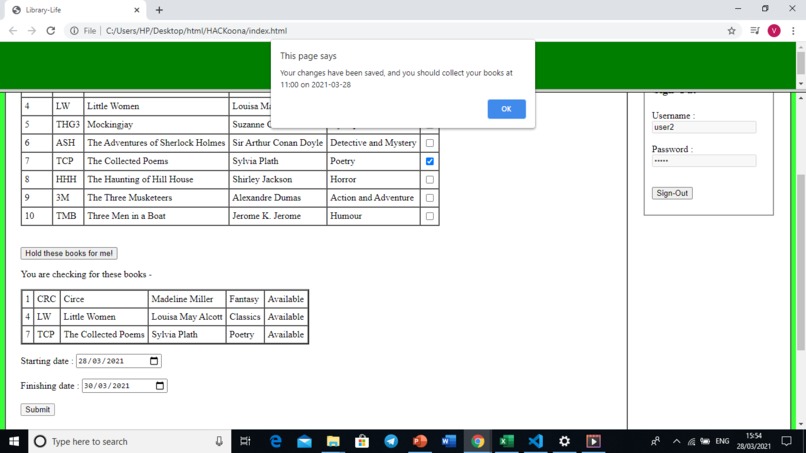
Task: Go back to previous page
Action: [x=13, y=31]
